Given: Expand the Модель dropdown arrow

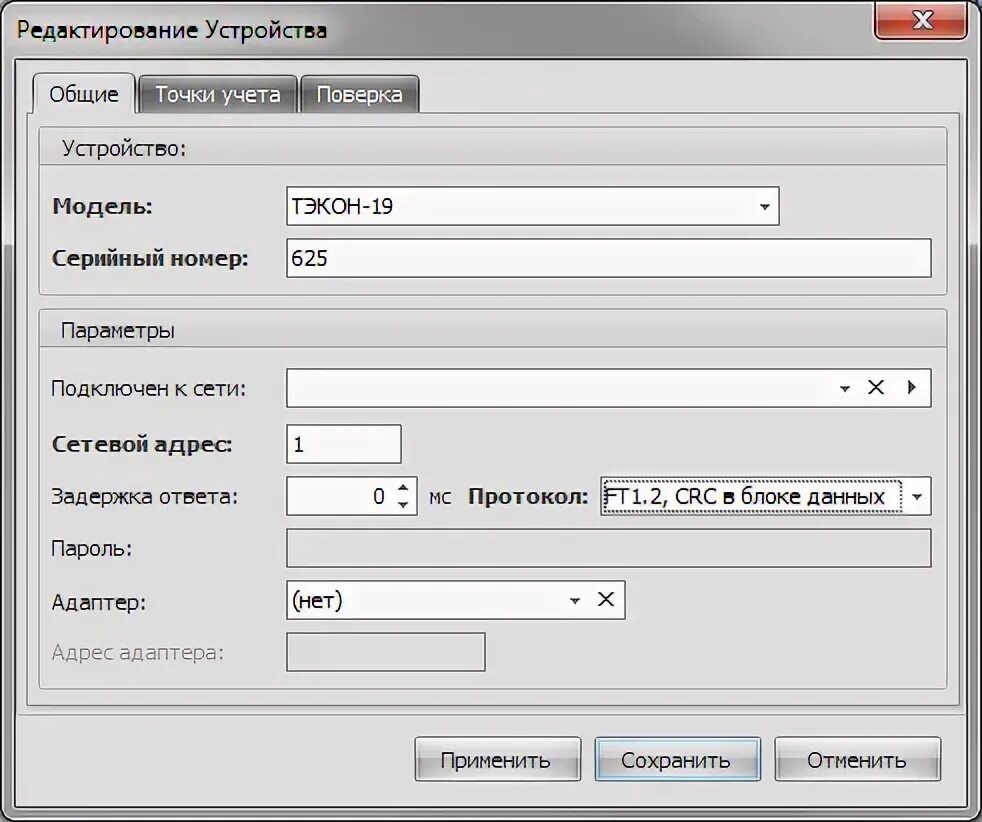Looking at the screenshot, I should point(764,207).
